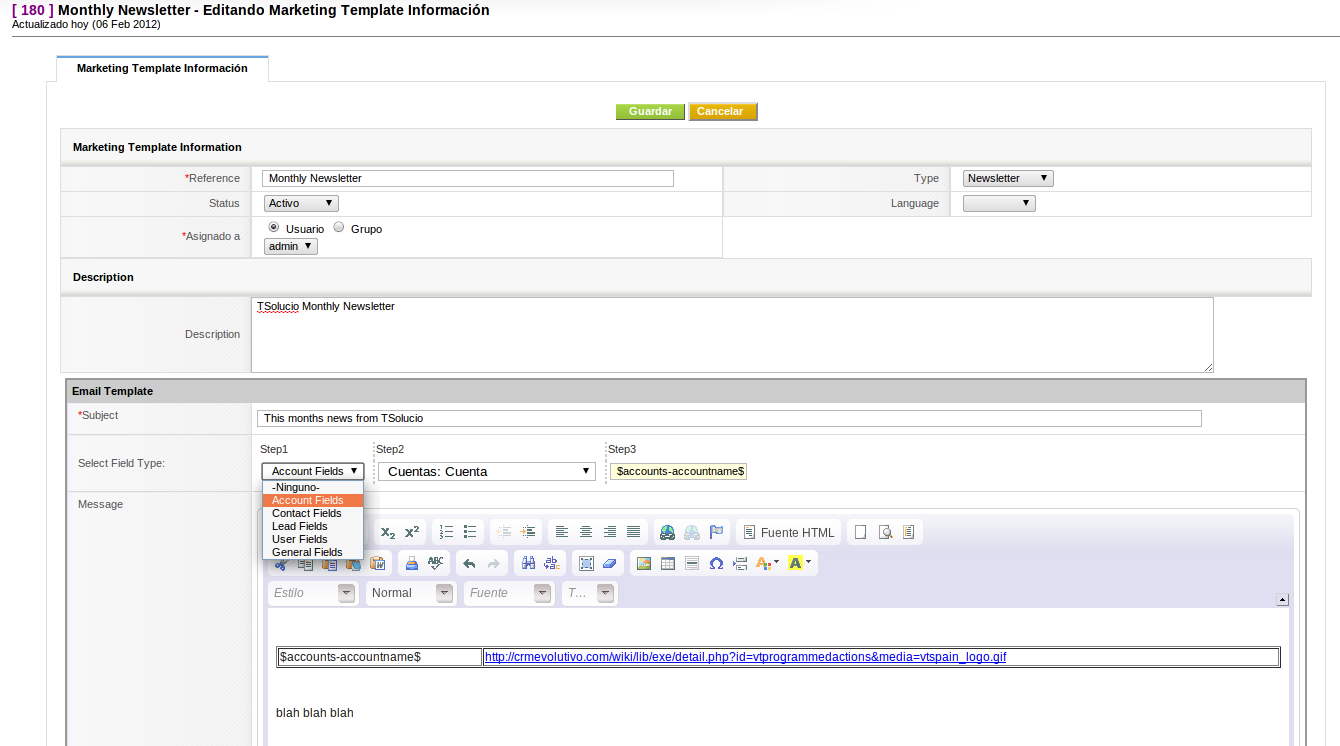The height and width of the screenshot is (746, 1340).
Task: Insert a special character with omega icon
Action: tap(716, 563)
